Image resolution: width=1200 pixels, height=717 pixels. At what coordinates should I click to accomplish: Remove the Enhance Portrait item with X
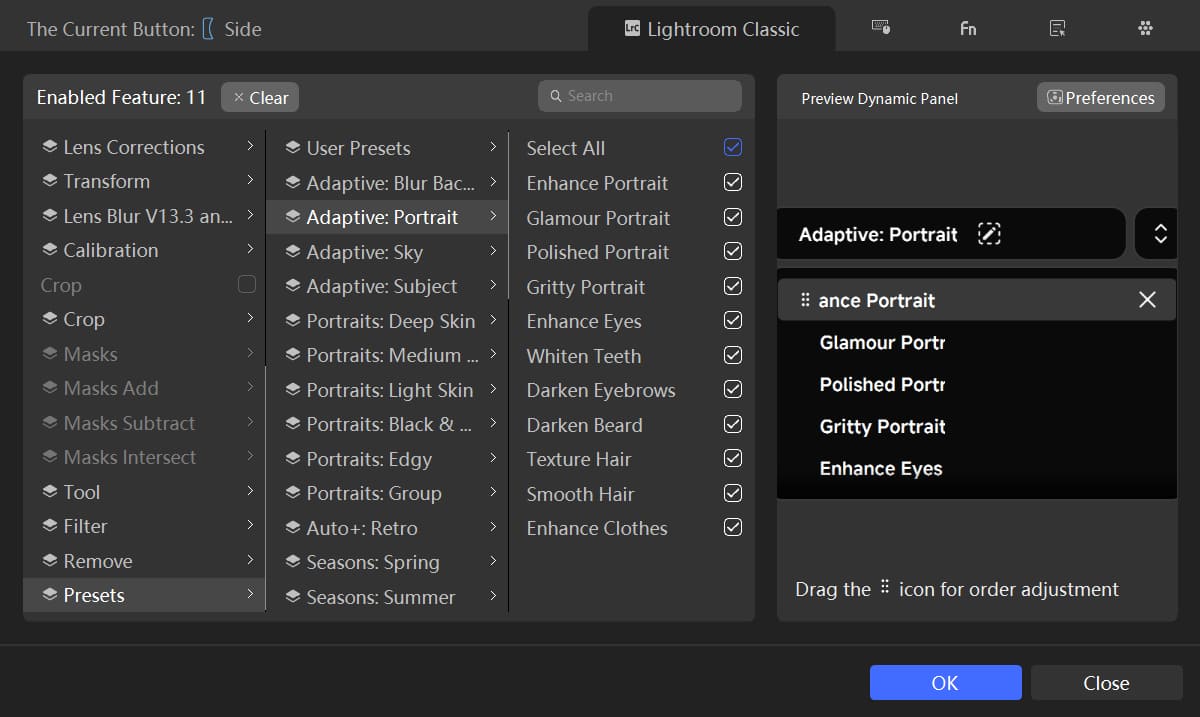click(1147, 300)
